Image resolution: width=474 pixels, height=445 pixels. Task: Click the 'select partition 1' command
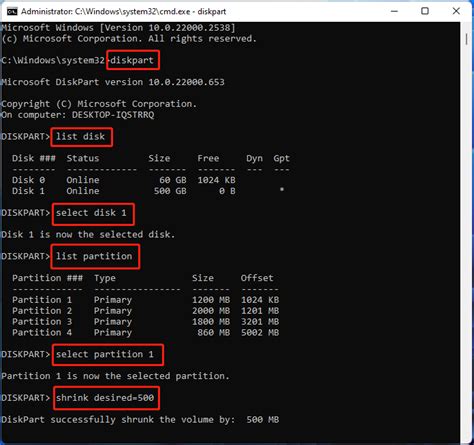click(105, 354)
